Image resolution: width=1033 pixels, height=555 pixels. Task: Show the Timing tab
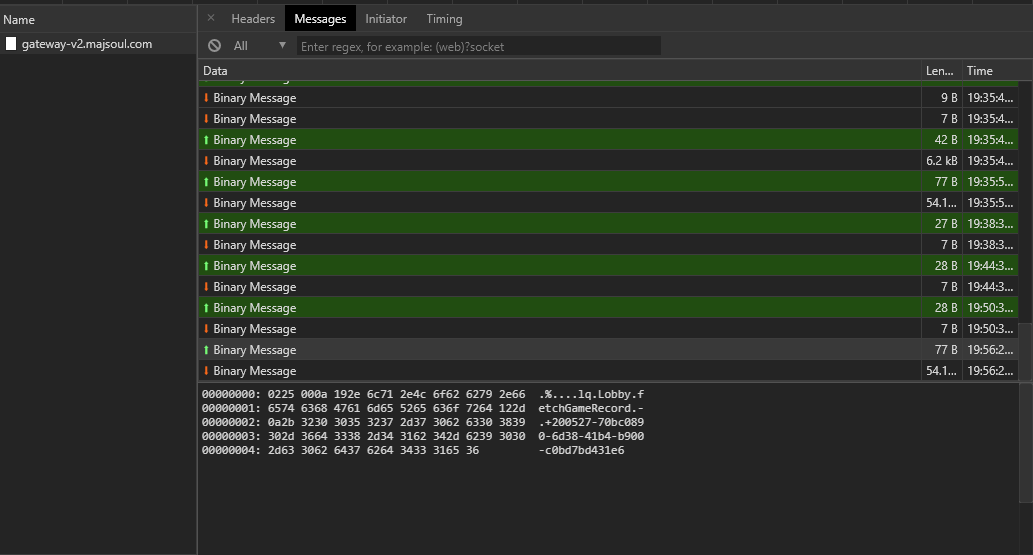click(444, 18)
